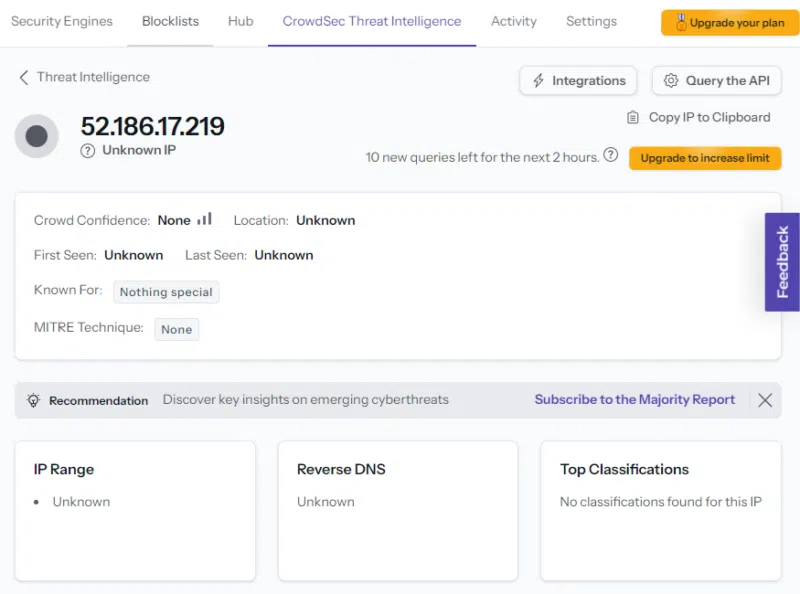Open the Feedback side tab
The height and width of the screenshot is (594, 800).
click(782, 262)
